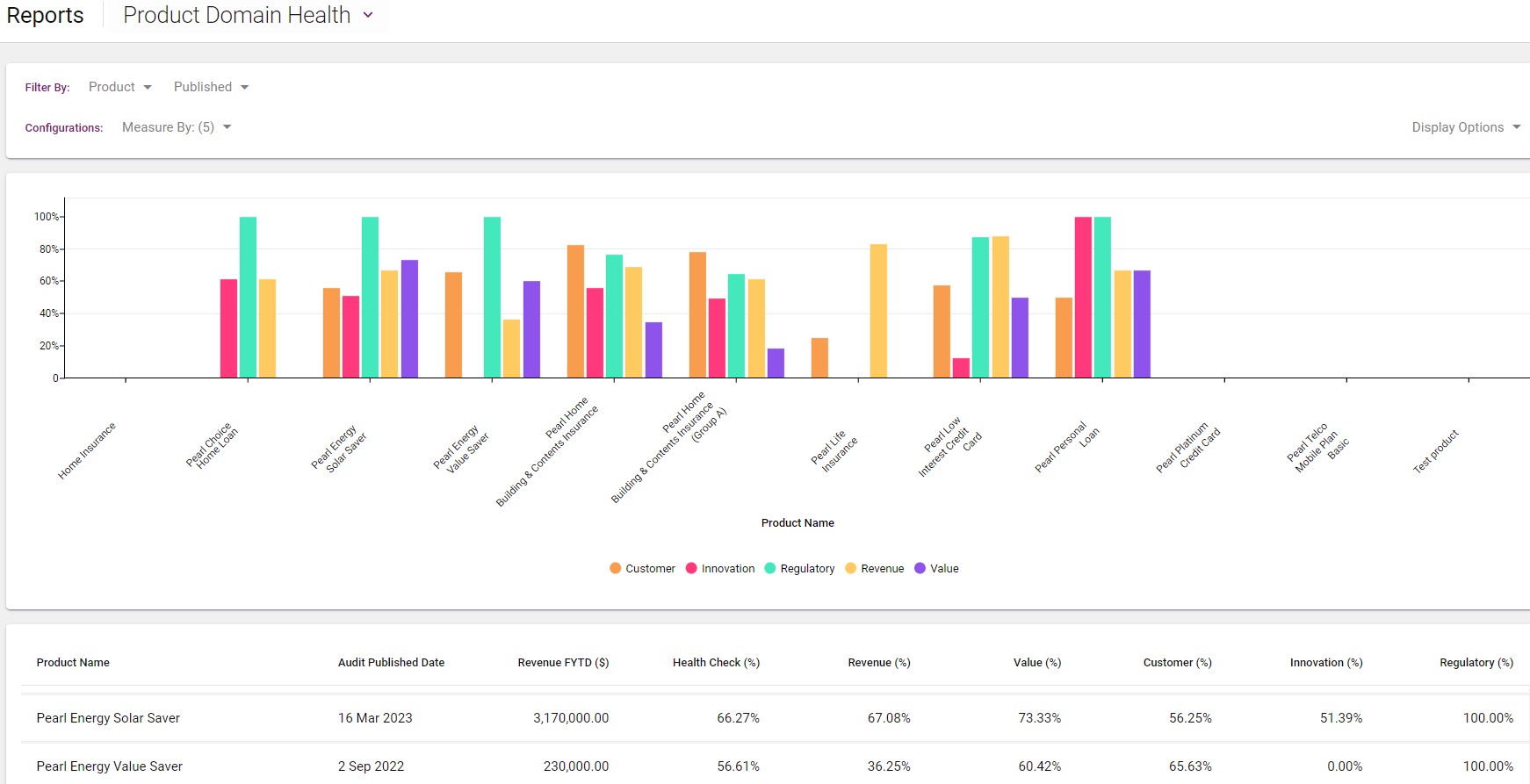Image resolution: width=1530 pixels, height=784 pixels.
Task: Expand the Product filter dropdown
Action: [120, 87]
